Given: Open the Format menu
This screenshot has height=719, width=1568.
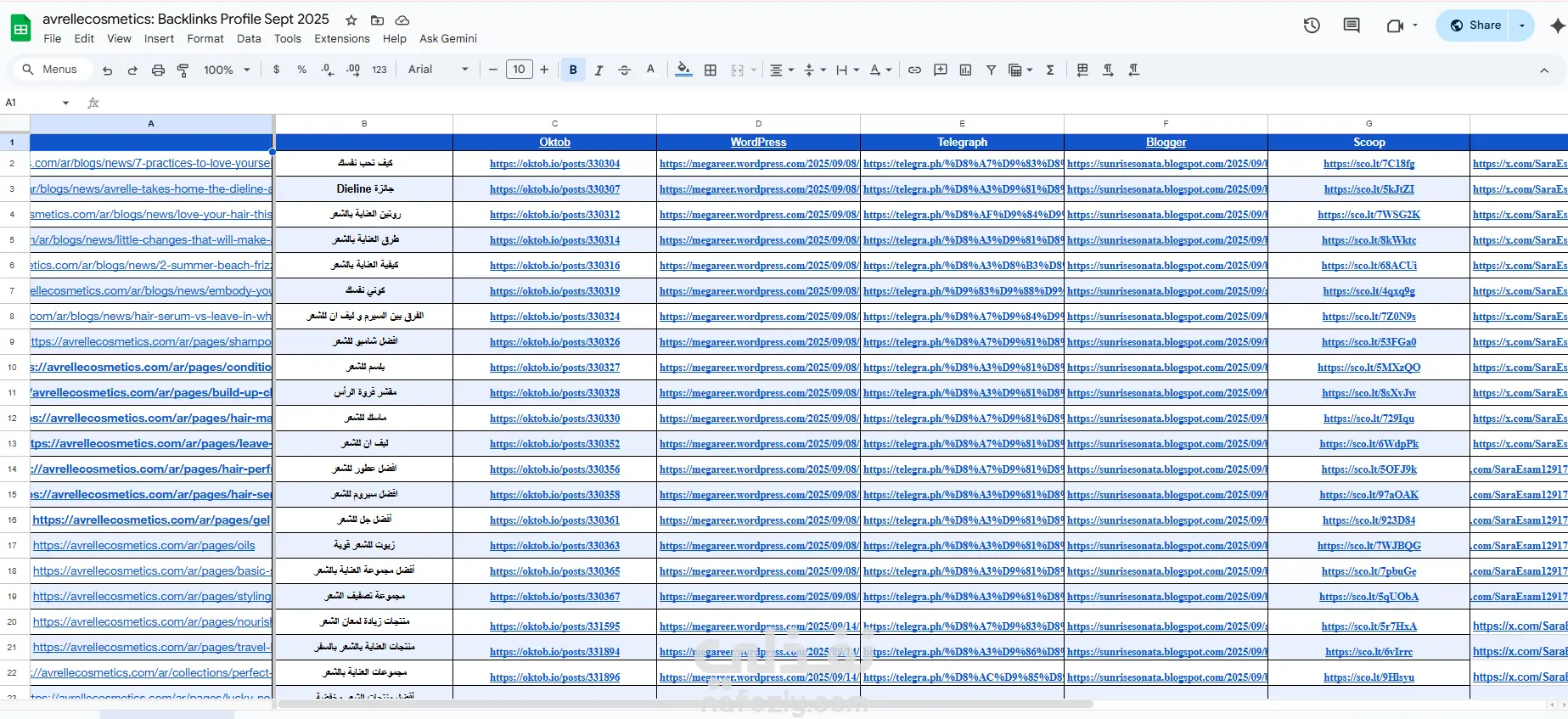Looking at the screenshot, I should click(x=205, y=39).
